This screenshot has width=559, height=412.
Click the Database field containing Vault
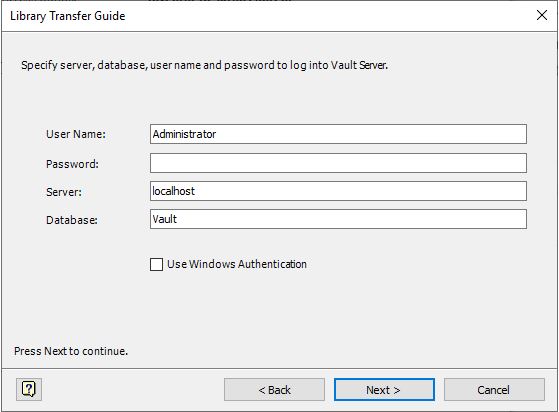click(338, 219)
